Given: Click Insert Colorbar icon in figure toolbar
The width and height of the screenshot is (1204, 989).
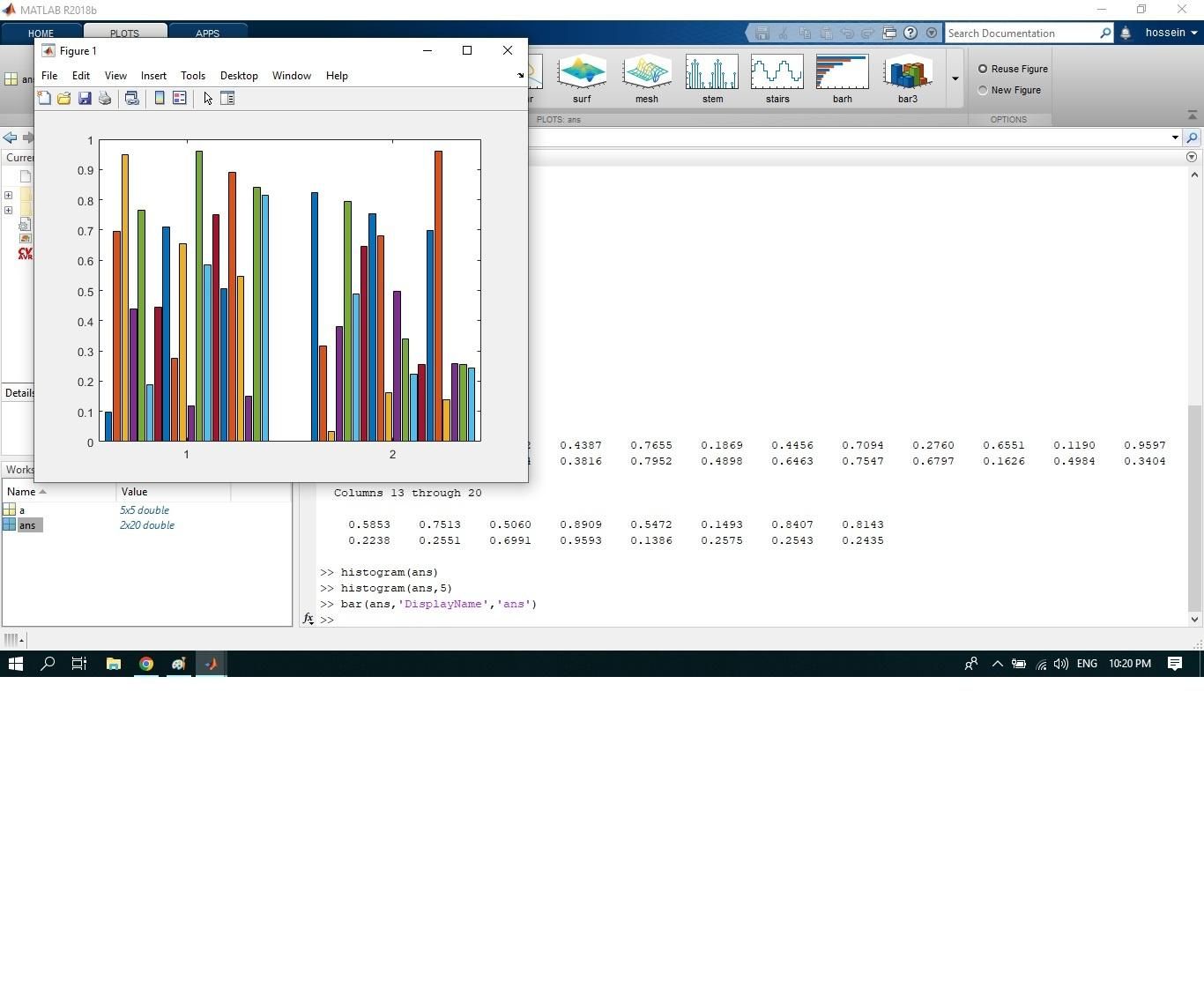Looking at the screenshot, I should (x=160, y=99).
